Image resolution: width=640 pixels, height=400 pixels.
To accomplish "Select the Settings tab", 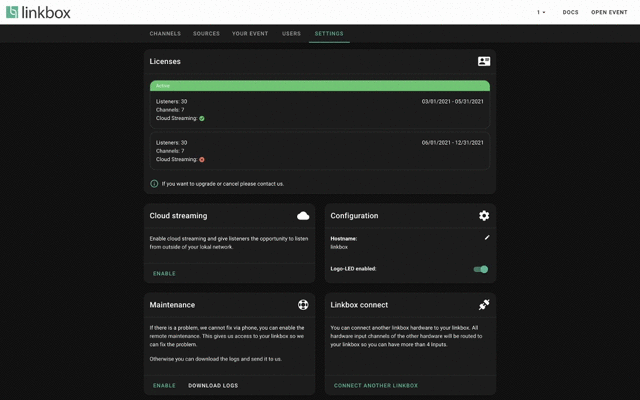I will pos(329,33).
